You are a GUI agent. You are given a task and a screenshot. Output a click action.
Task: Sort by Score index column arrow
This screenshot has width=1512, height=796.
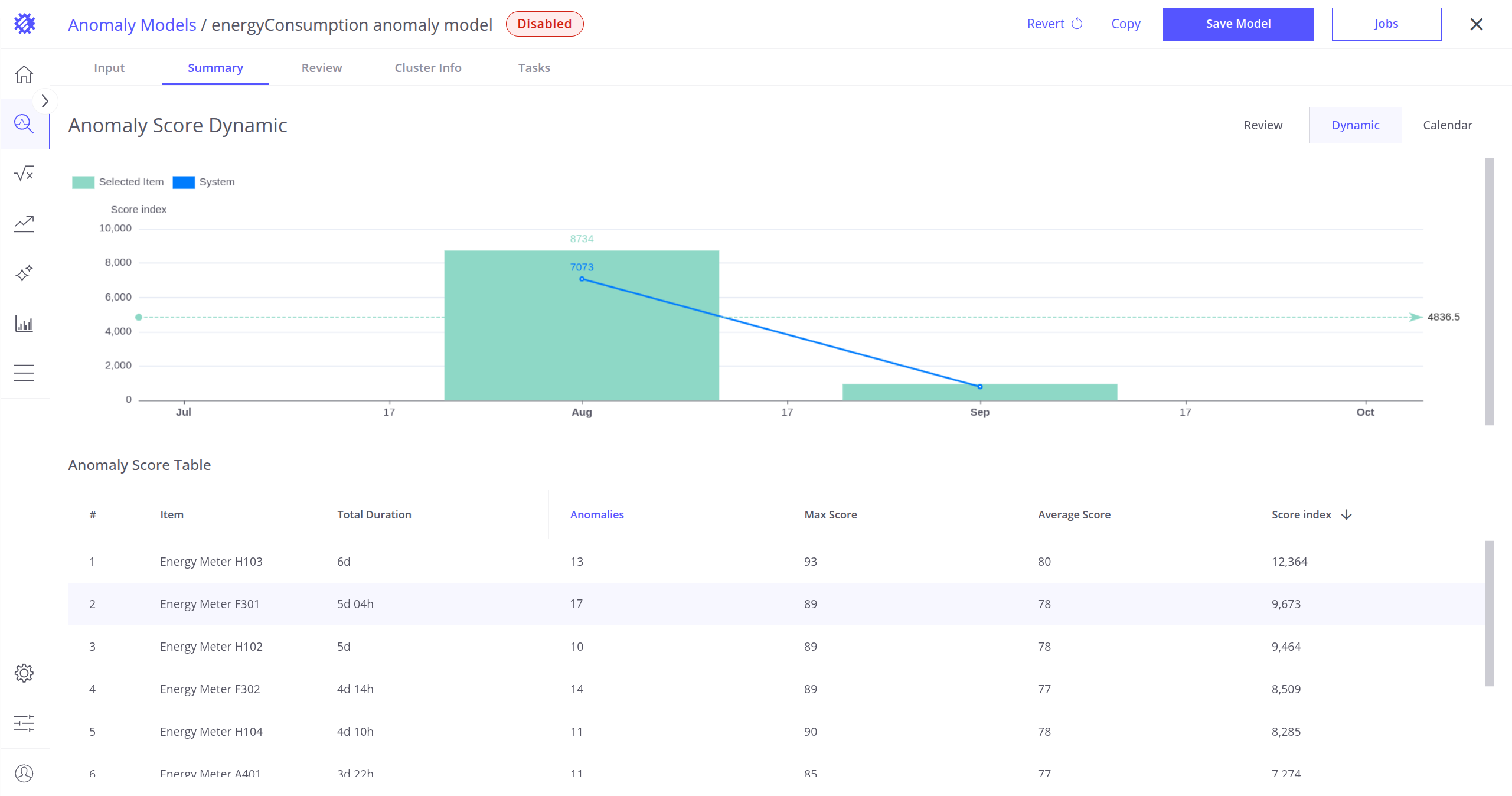pyautogui.click(x=1347, y=514)
